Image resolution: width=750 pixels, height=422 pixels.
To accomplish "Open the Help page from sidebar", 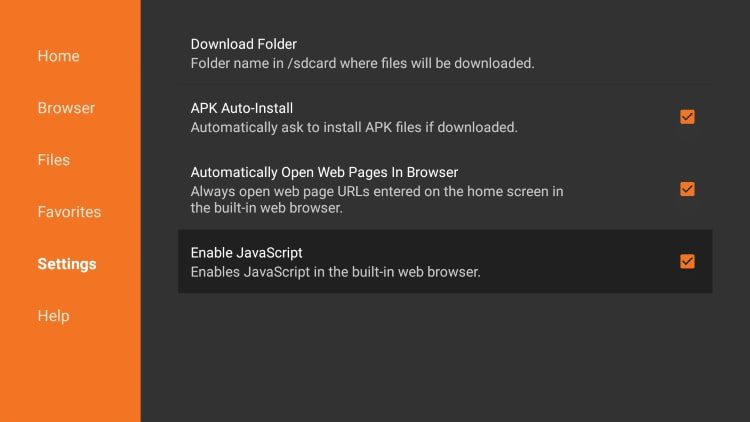I will [54, 316].
